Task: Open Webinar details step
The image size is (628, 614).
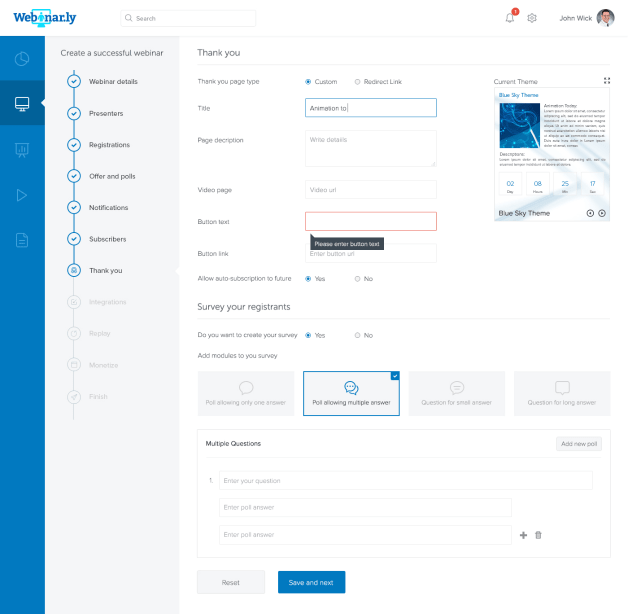Action: 113,82
